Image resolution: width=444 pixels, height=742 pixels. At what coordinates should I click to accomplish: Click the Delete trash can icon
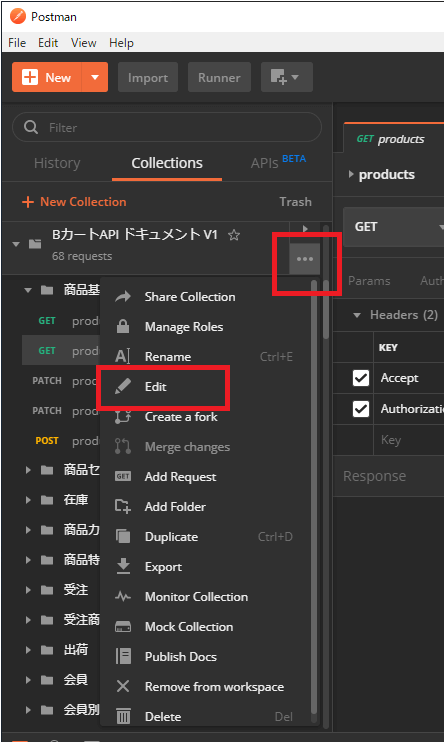[123, 716]
